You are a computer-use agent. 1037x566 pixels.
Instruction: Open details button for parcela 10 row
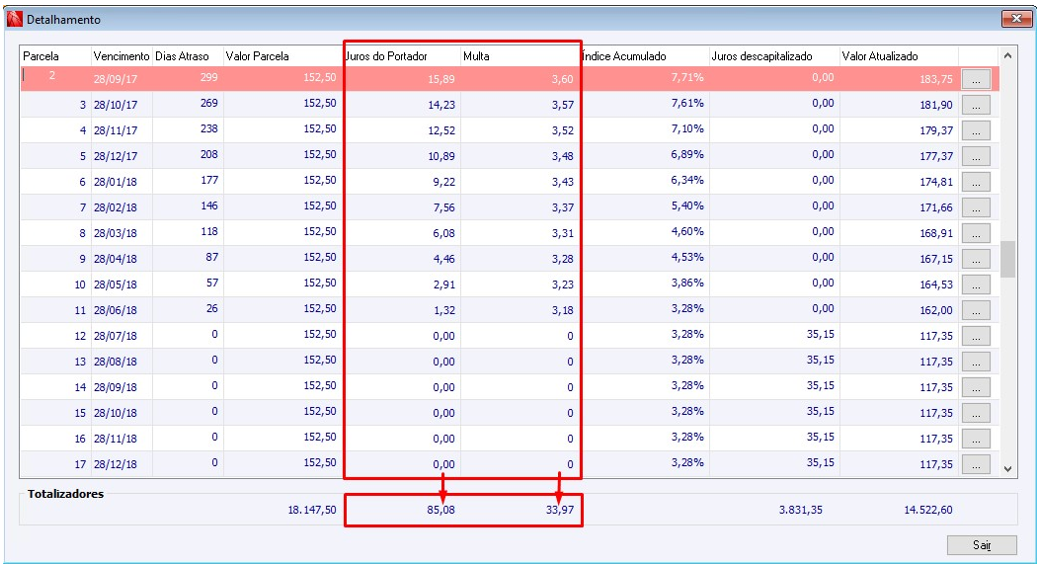tap(976, 284)
